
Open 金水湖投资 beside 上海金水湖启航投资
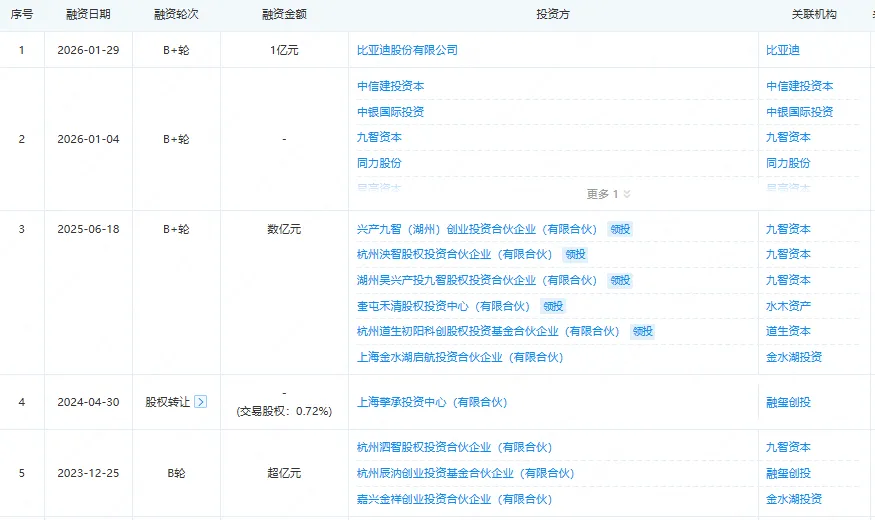[794, 357]
